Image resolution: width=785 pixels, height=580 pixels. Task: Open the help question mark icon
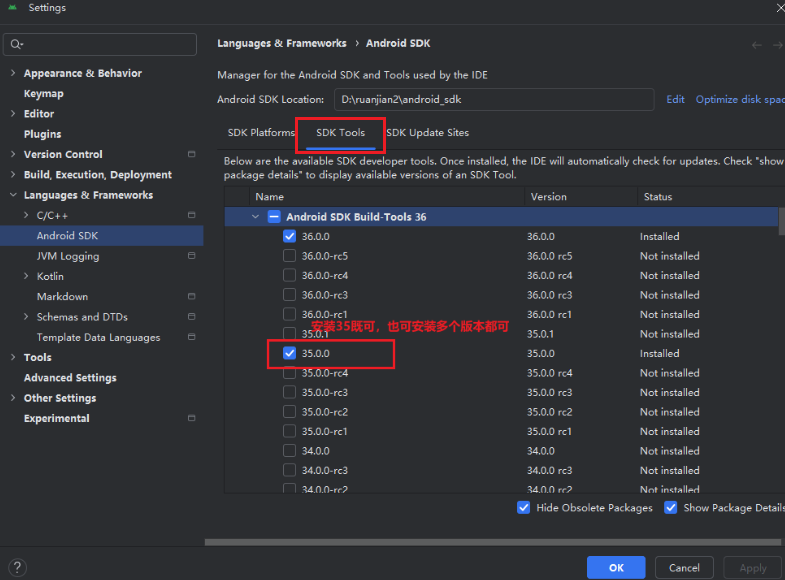point(18,567)
